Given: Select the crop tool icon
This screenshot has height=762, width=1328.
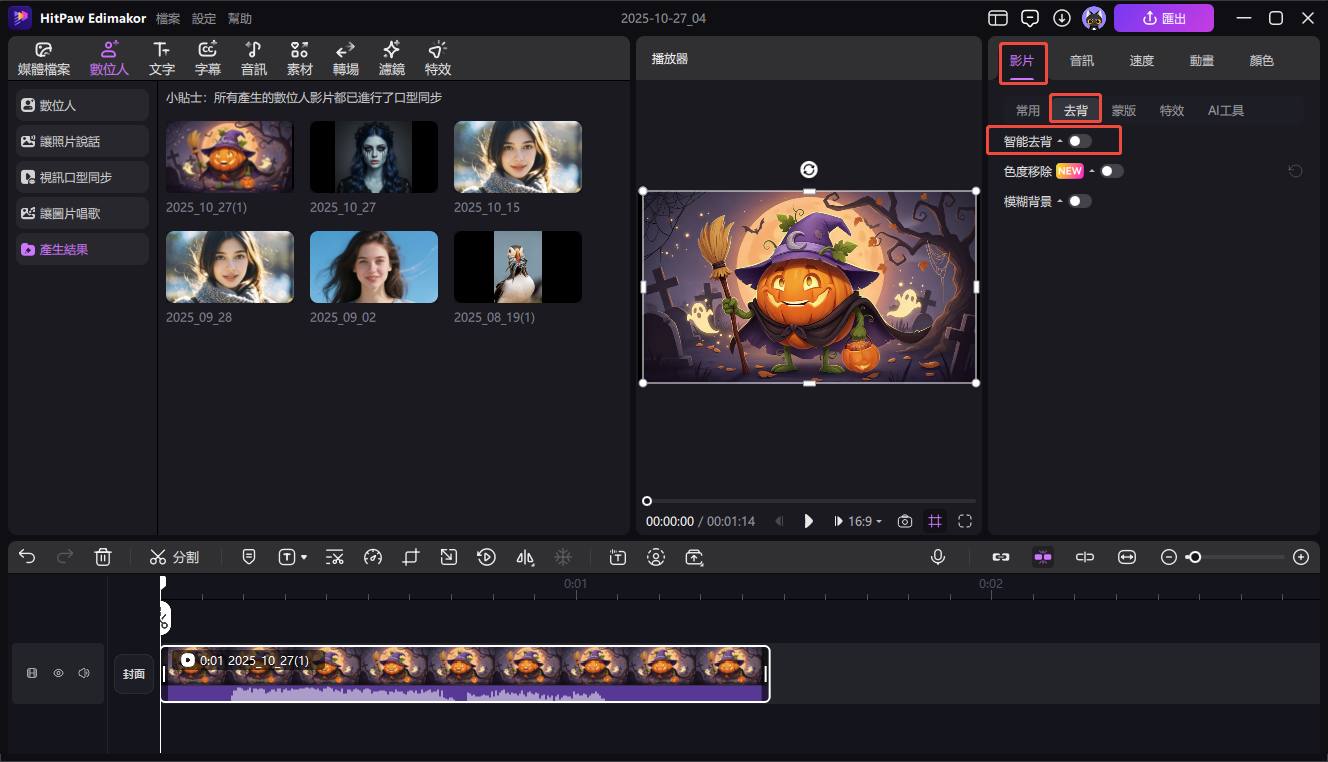Looking at the screenshot, I should tap(411, 557).
